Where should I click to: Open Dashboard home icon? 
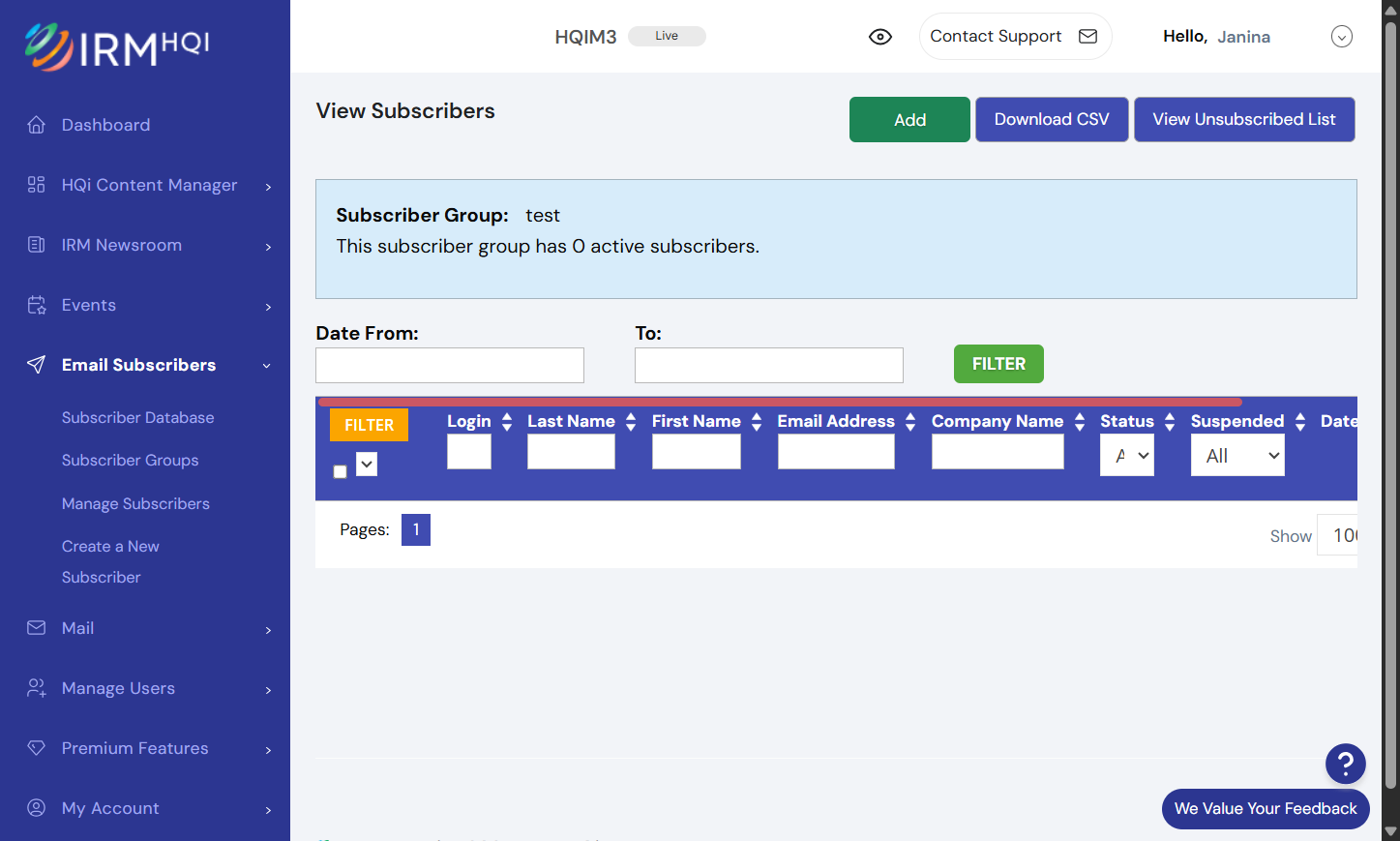coord(37,125)
